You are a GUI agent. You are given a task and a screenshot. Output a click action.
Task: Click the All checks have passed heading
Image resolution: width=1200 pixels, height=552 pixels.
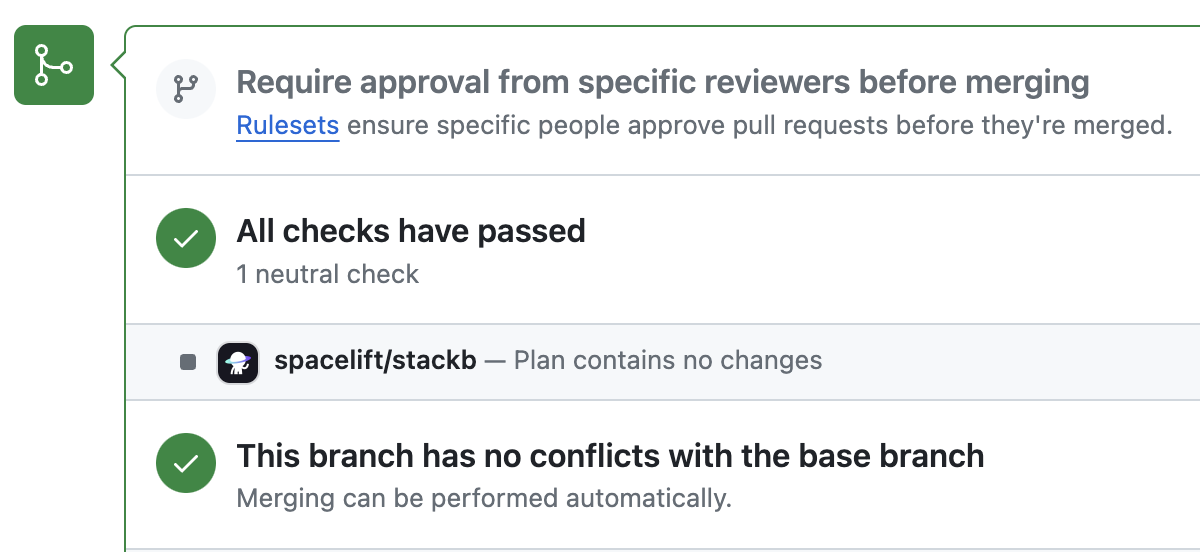[x=410, y=231]
